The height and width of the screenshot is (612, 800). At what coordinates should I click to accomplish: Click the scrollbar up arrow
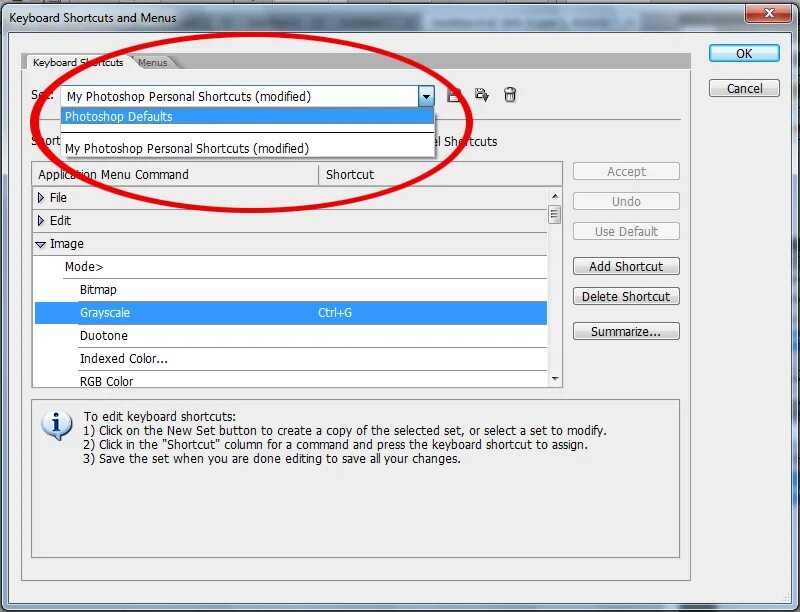coord(555,196)
